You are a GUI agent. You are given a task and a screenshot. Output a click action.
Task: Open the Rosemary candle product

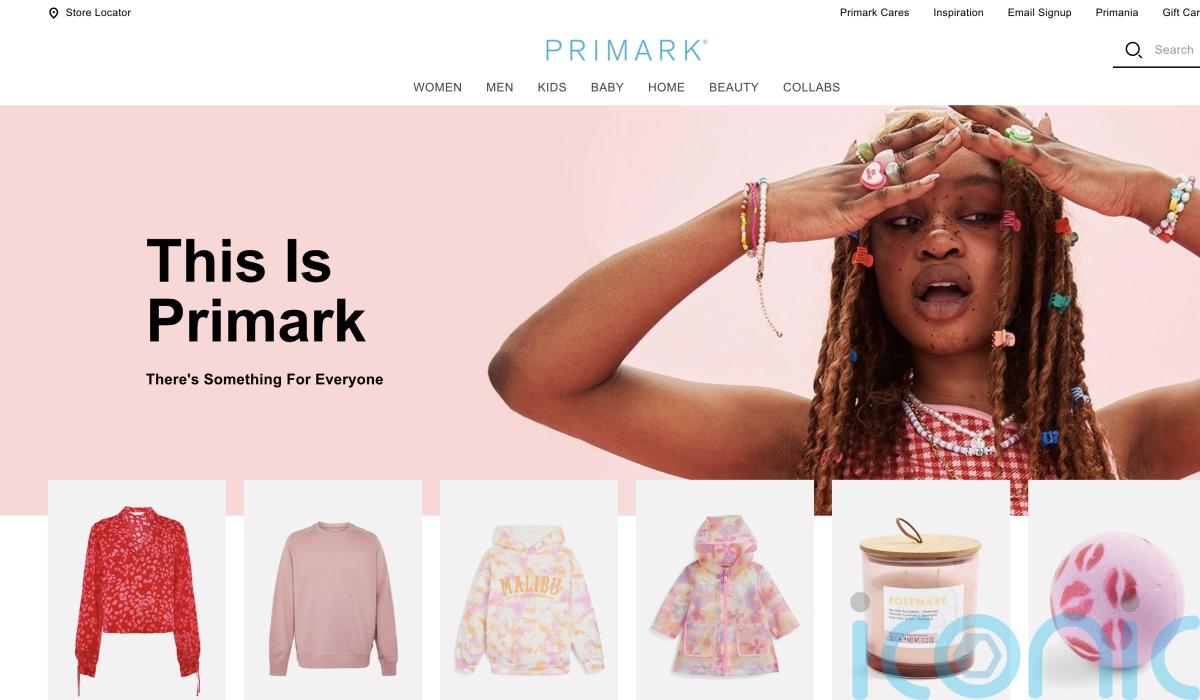[x=921, y=590]
